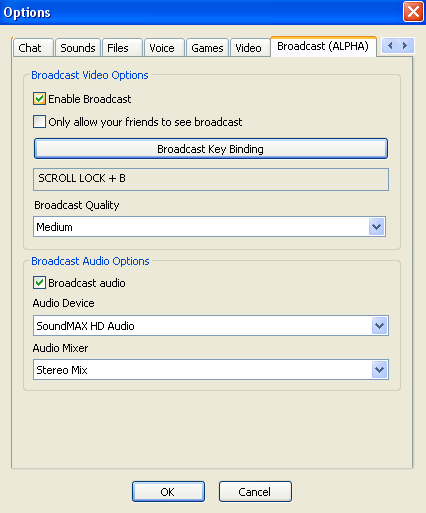
Task: Switch to the Chat tab
Action: (33, 48)
